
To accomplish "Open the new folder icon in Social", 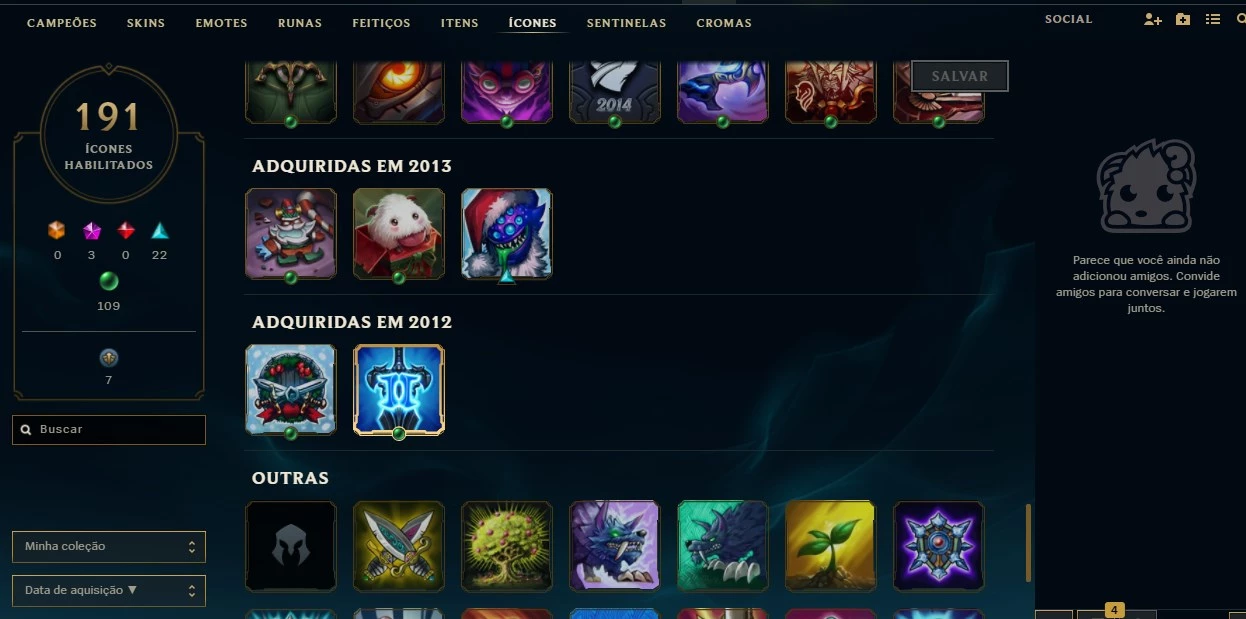I will pyautogui.click(x=1183, y=19).
